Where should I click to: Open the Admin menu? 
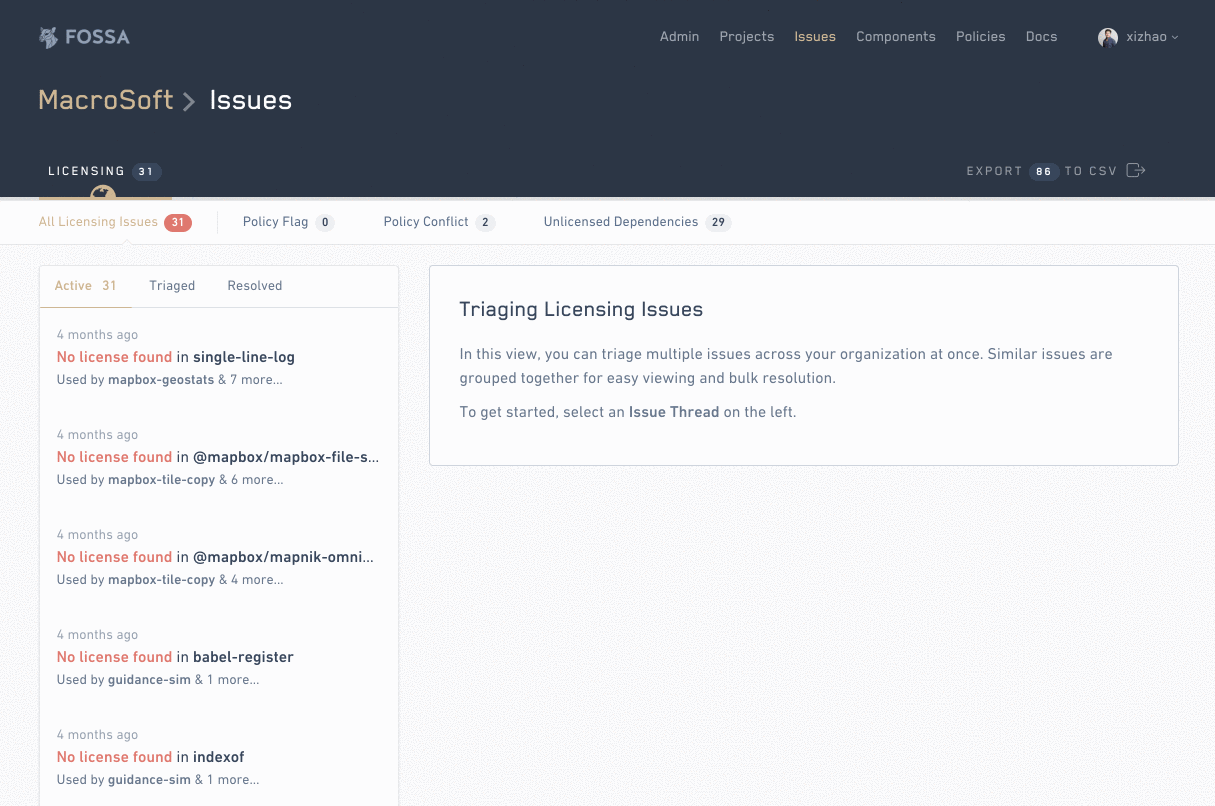679,37
